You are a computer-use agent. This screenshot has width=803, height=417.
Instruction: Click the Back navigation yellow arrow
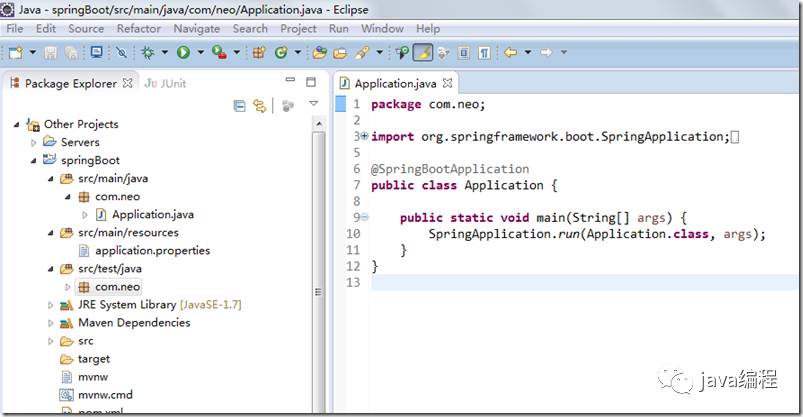pos(510,52)
